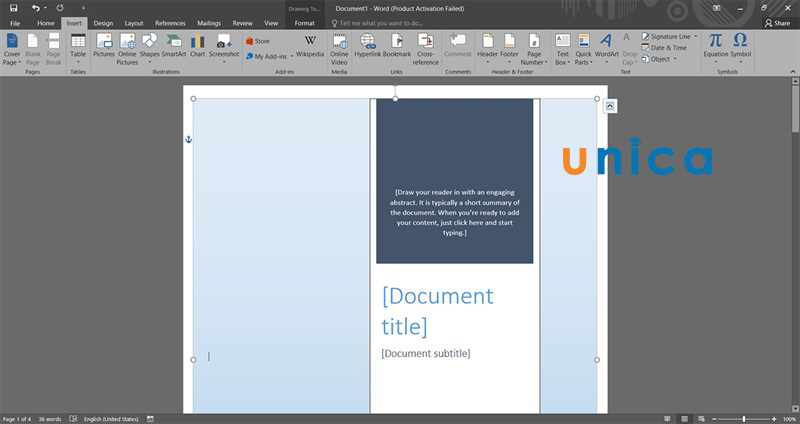This screenshot has height=424, width=800.
Task: Insert a Page Break
Action: click(54, 49)
